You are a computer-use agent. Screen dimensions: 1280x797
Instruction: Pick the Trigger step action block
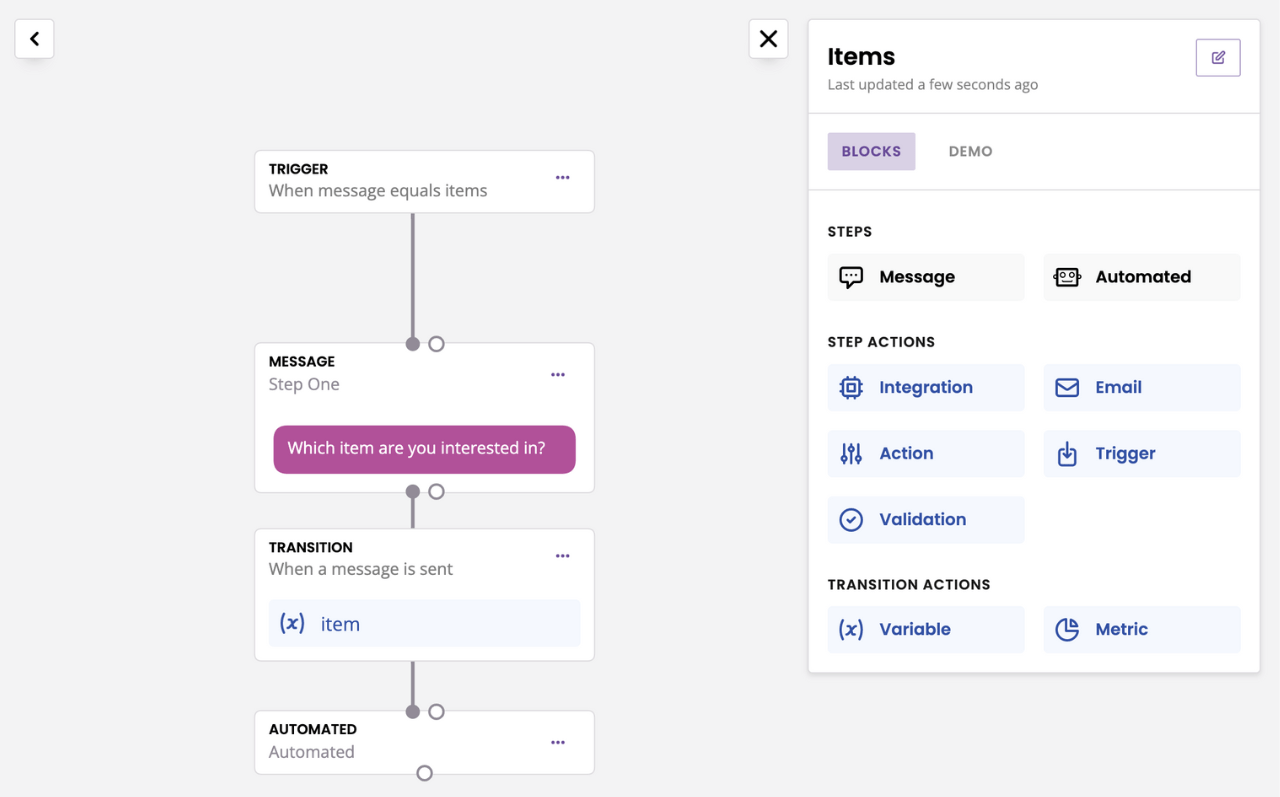tap(1141, 453)
